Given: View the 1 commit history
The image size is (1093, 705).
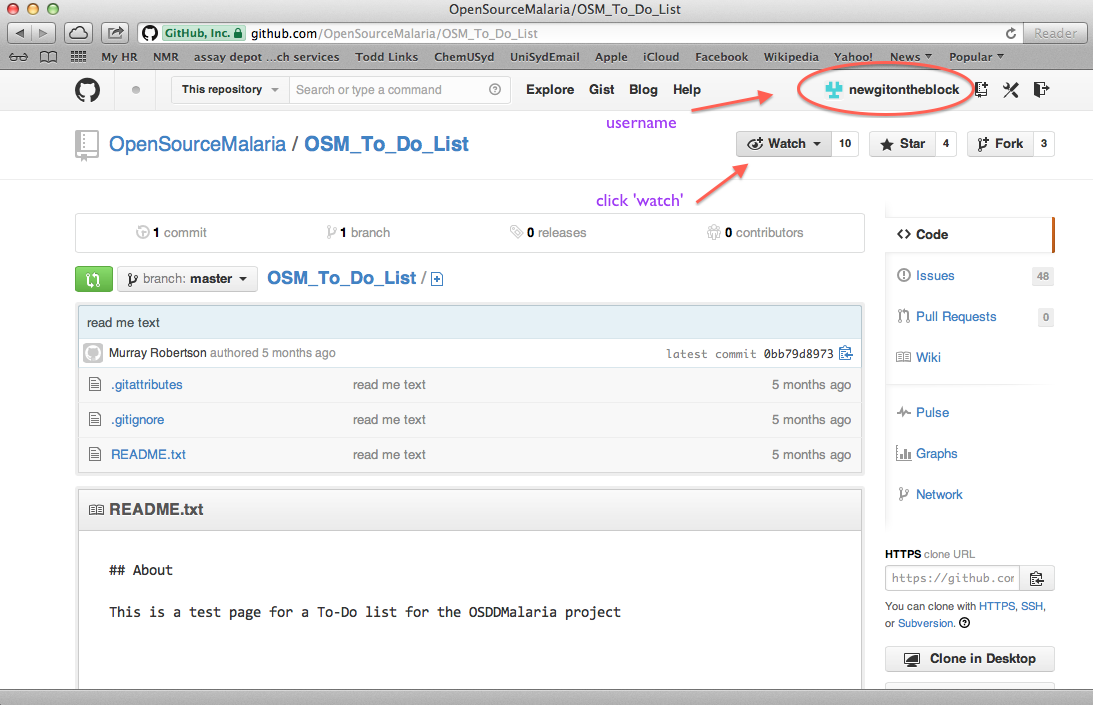Looking at the screenshot, I should 171,233.
